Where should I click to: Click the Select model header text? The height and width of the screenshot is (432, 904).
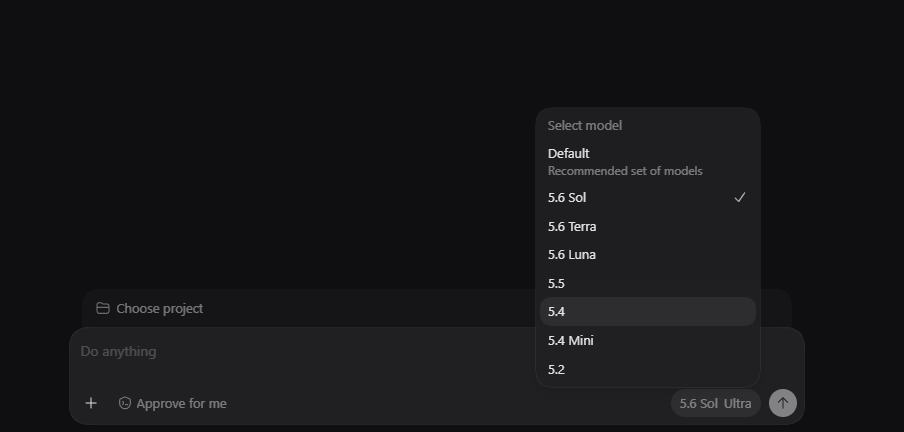pyautogui.click(x=585, y=125)
